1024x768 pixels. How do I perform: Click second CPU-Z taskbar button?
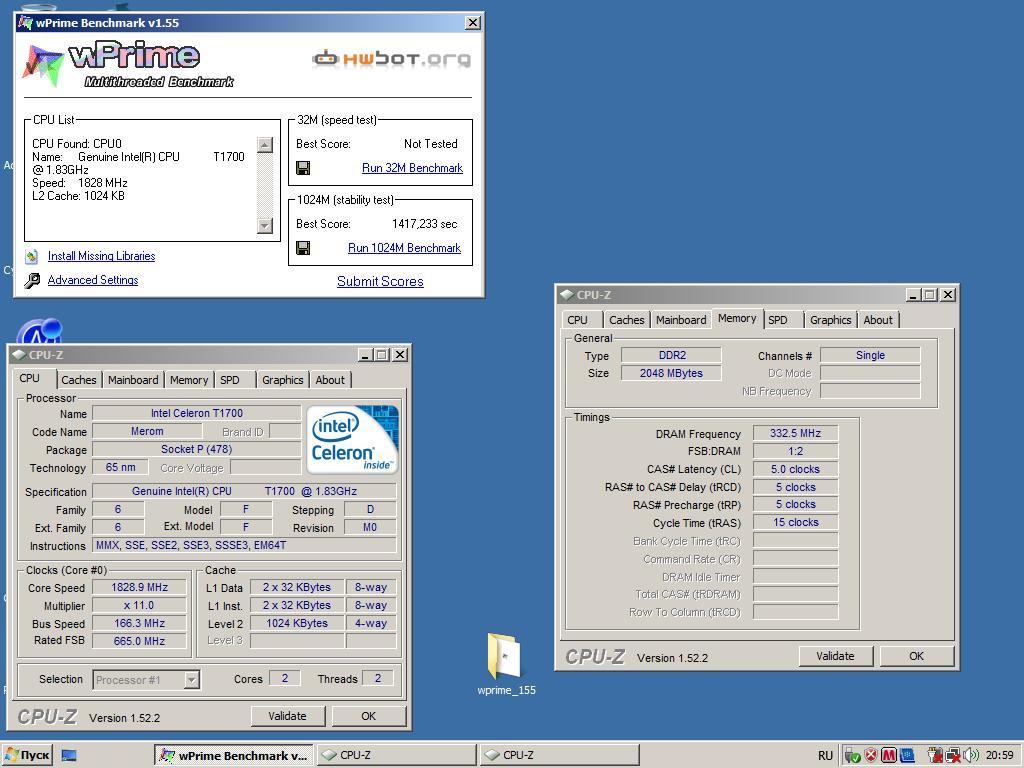560,756
